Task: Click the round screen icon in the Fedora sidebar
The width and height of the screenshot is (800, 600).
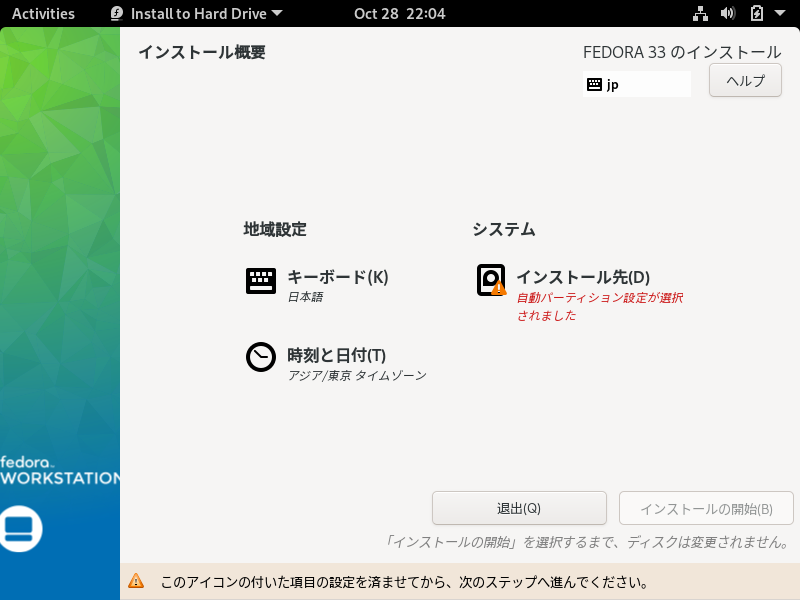Action: tap(19, 529)
